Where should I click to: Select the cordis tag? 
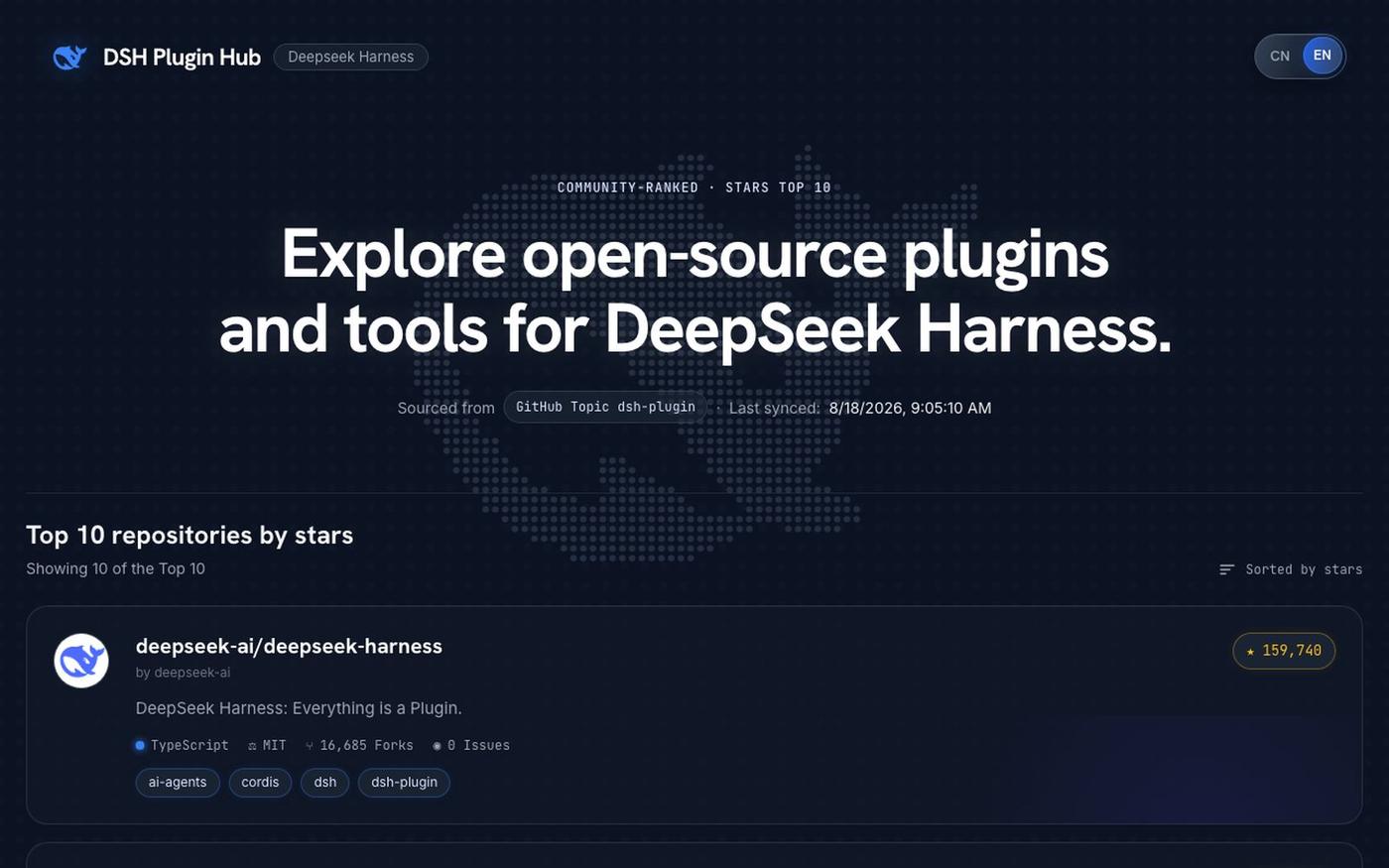260,782
